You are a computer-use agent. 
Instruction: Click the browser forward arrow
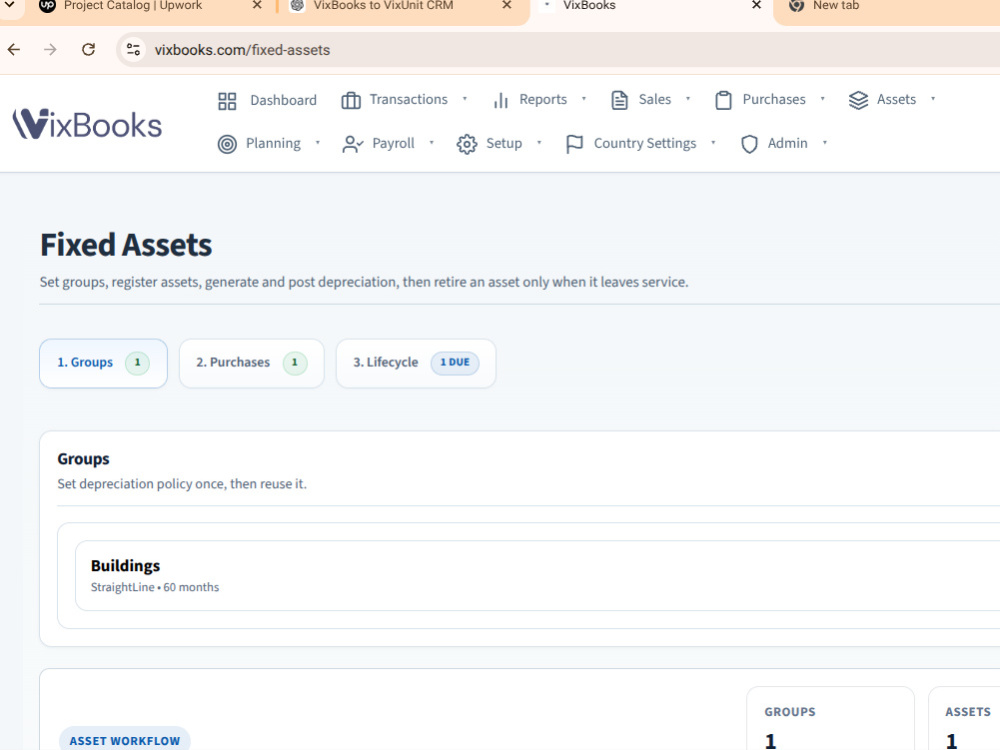point(50,50)
